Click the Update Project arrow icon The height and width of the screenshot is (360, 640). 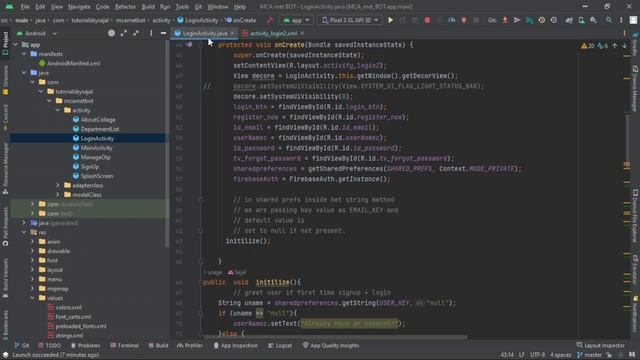coord(505,20)
